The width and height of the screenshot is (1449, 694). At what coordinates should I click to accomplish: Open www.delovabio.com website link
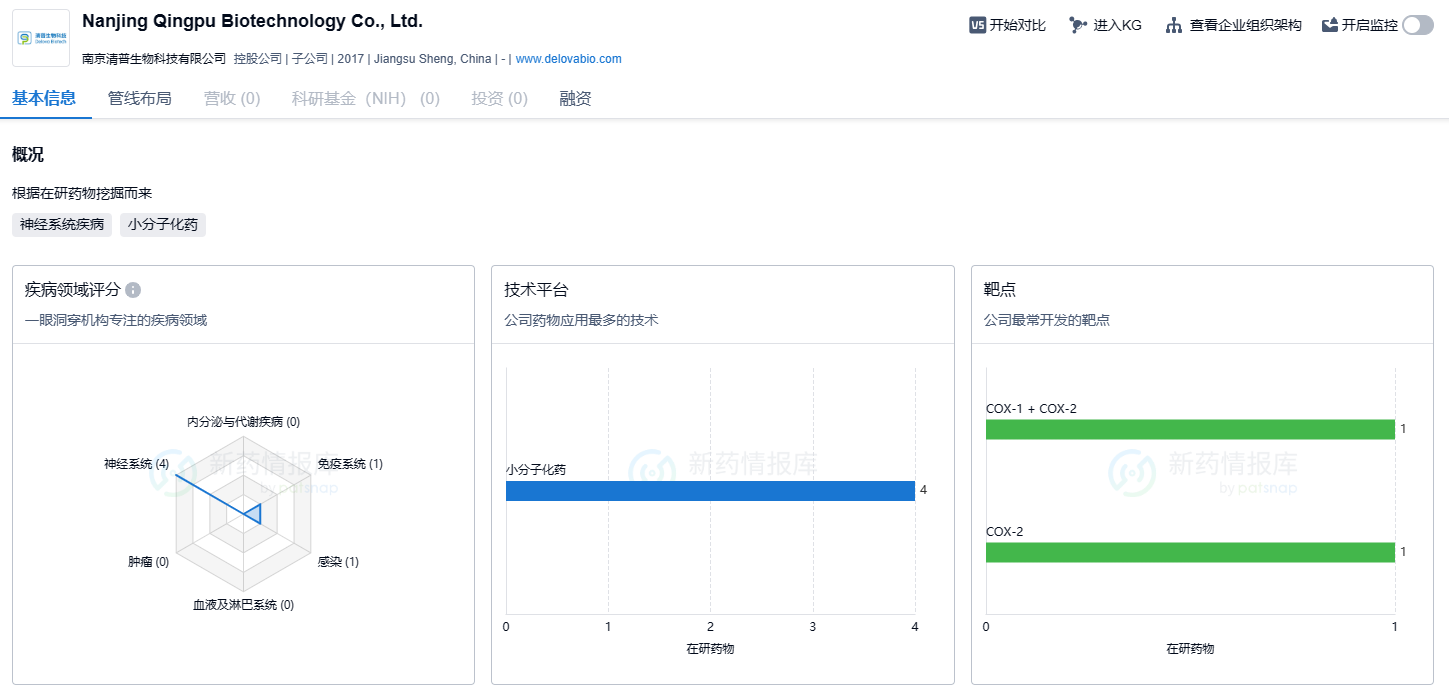point(568,59)
